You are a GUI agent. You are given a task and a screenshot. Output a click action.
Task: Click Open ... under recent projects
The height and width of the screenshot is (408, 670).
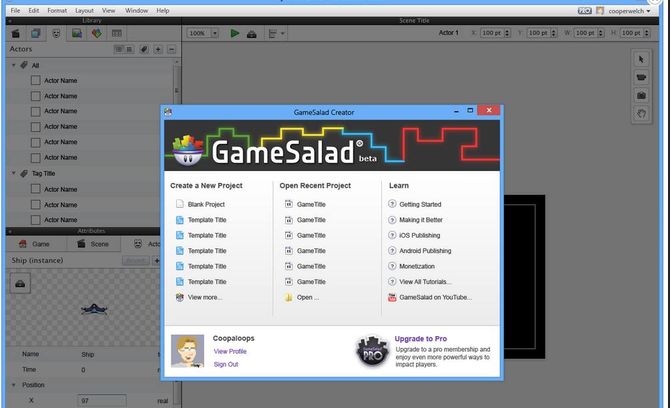coord(308,297)
